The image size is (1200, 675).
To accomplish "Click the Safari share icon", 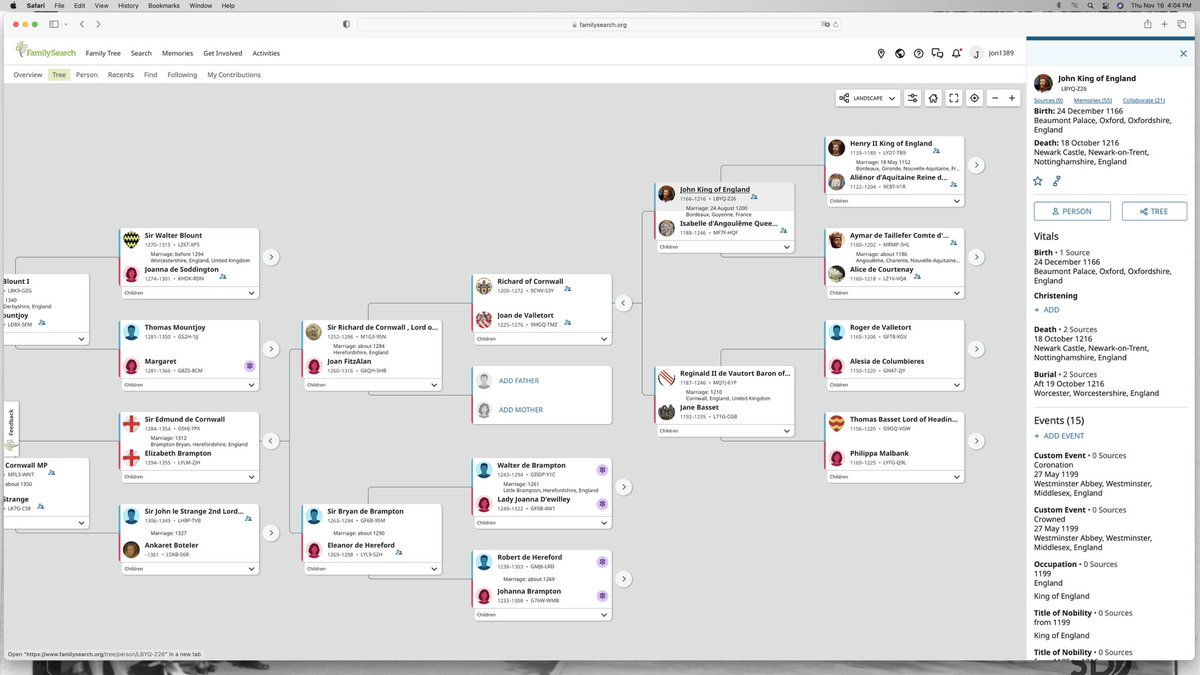I will [1148, 24].
